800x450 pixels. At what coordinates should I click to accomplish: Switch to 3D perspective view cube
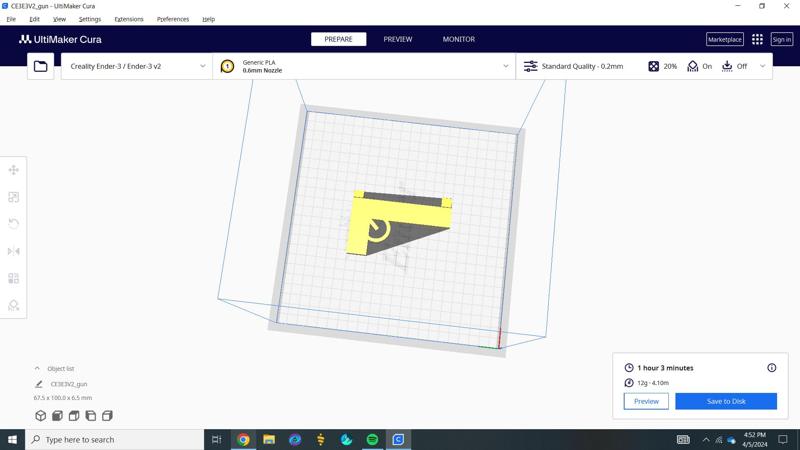[40, 416]
